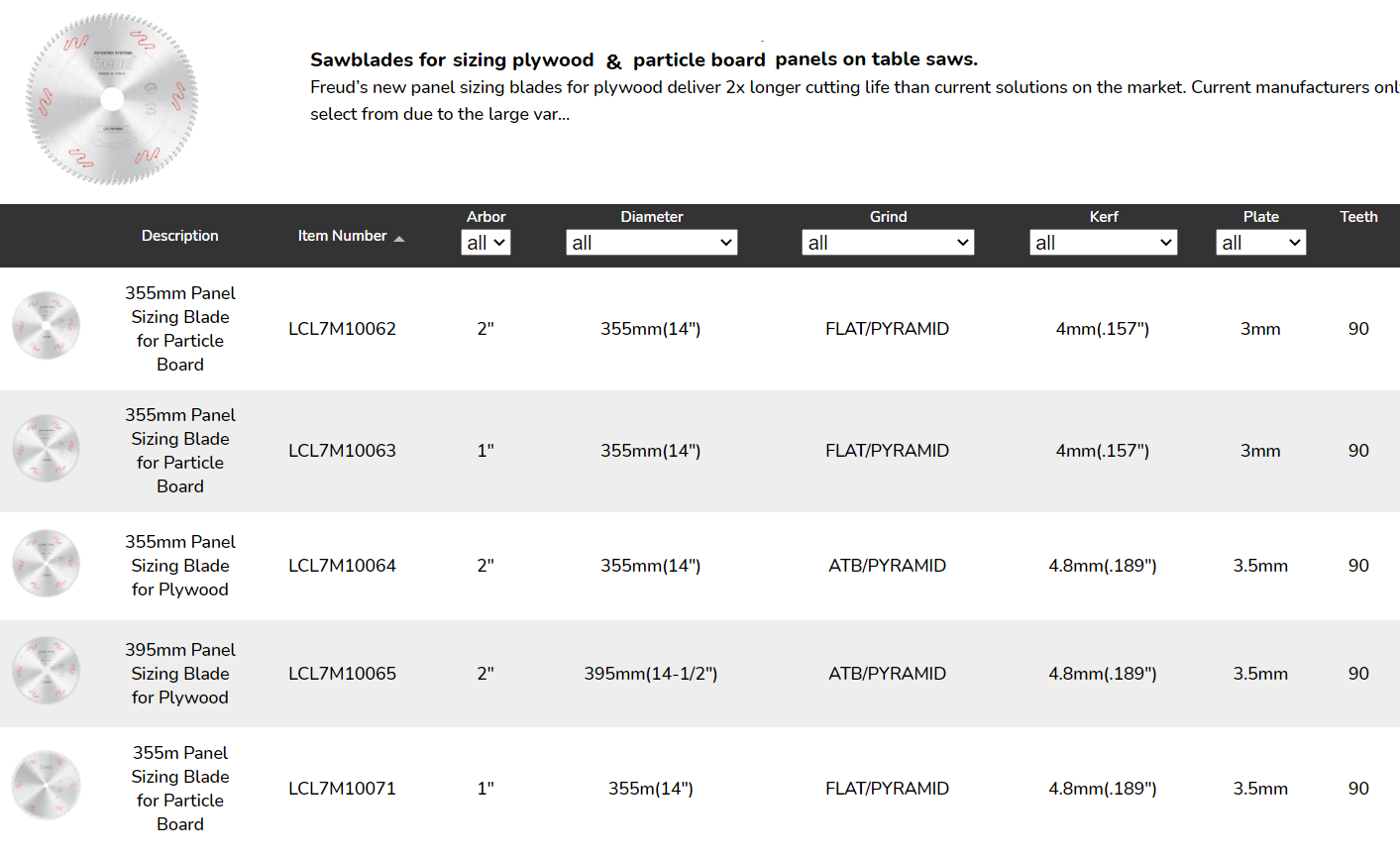Screen dimensions: 1400x858
Task: Open the Arbor filter dropdown
Action: coord(485,243)
